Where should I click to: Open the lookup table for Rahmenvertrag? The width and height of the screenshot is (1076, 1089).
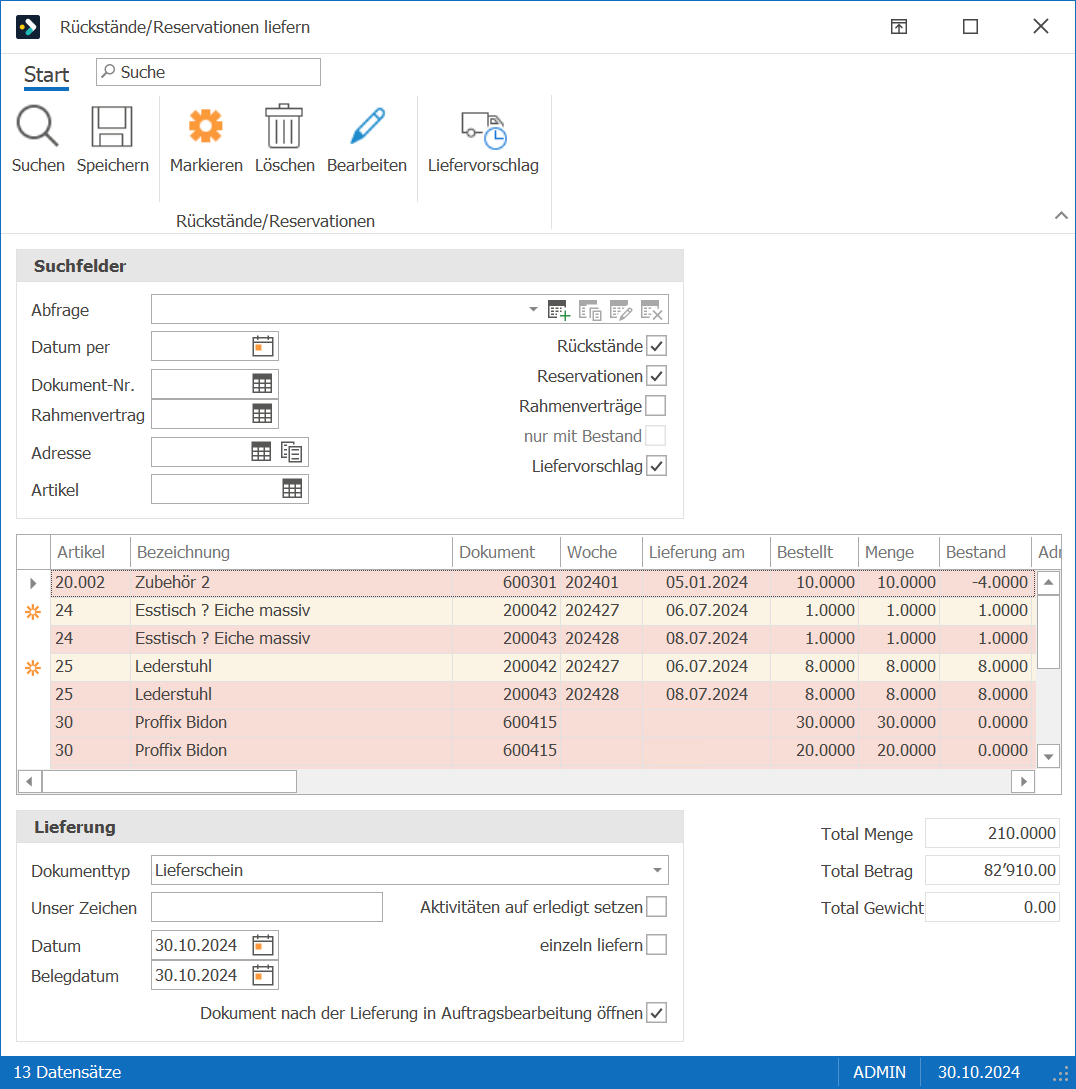click(x=262, y=415)
